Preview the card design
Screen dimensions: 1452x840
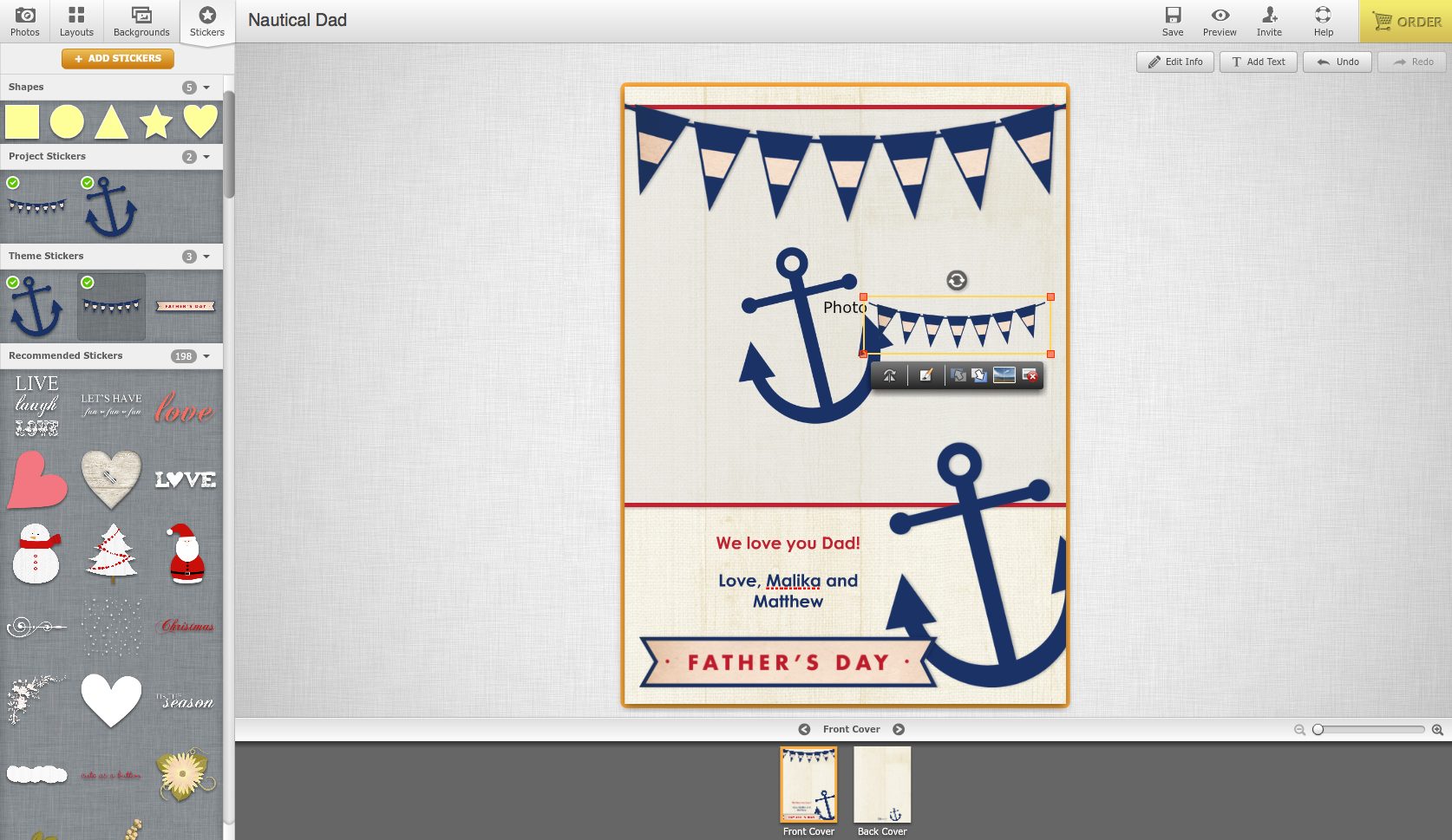1220,21
